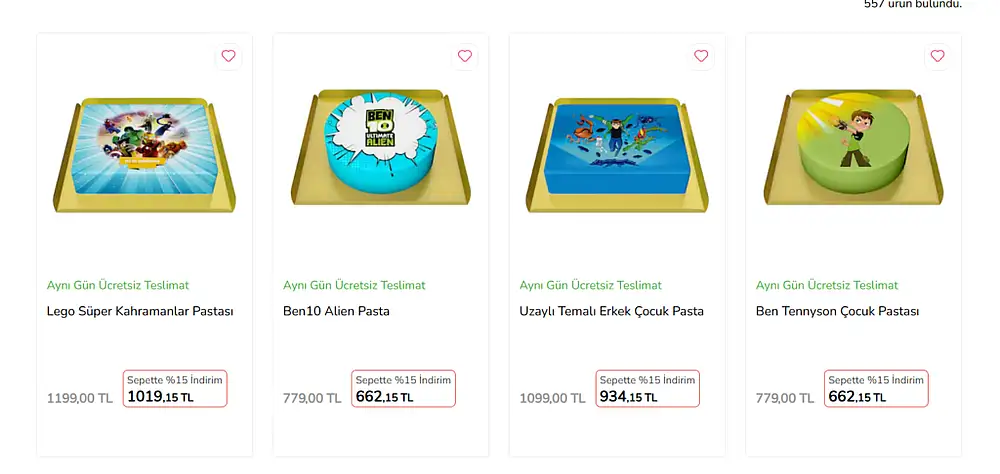View the green round Ben Tennyson cake photo
This screenshot has width=1000, height=474.
point(853,150)
